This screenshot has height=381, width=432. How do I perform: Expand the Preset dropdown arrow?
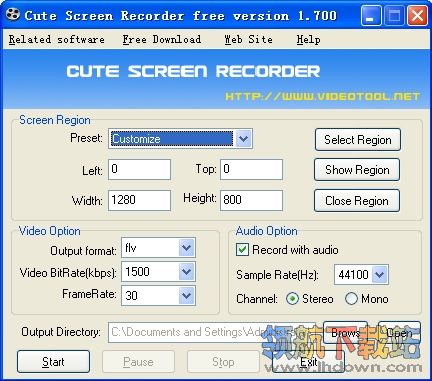point(244,138)
